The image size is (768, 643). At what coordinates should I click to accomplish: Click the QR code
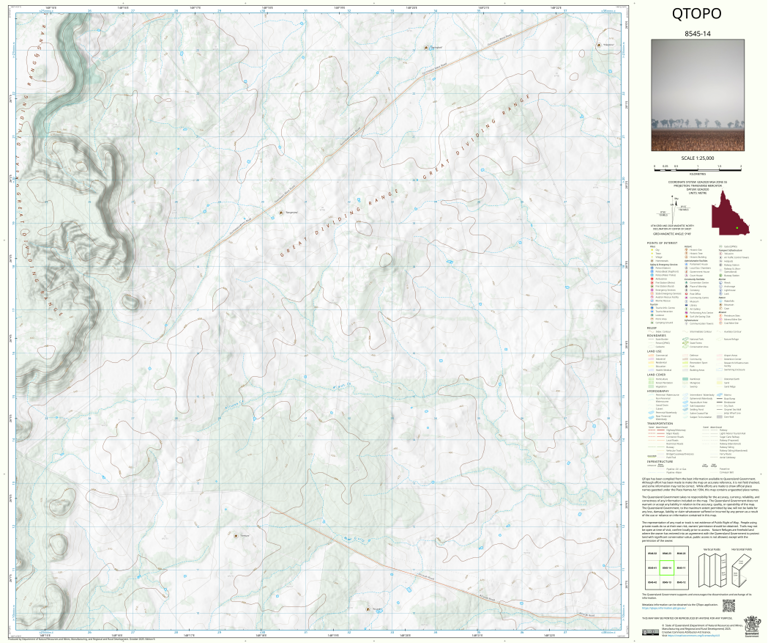[x=729, y=606]
